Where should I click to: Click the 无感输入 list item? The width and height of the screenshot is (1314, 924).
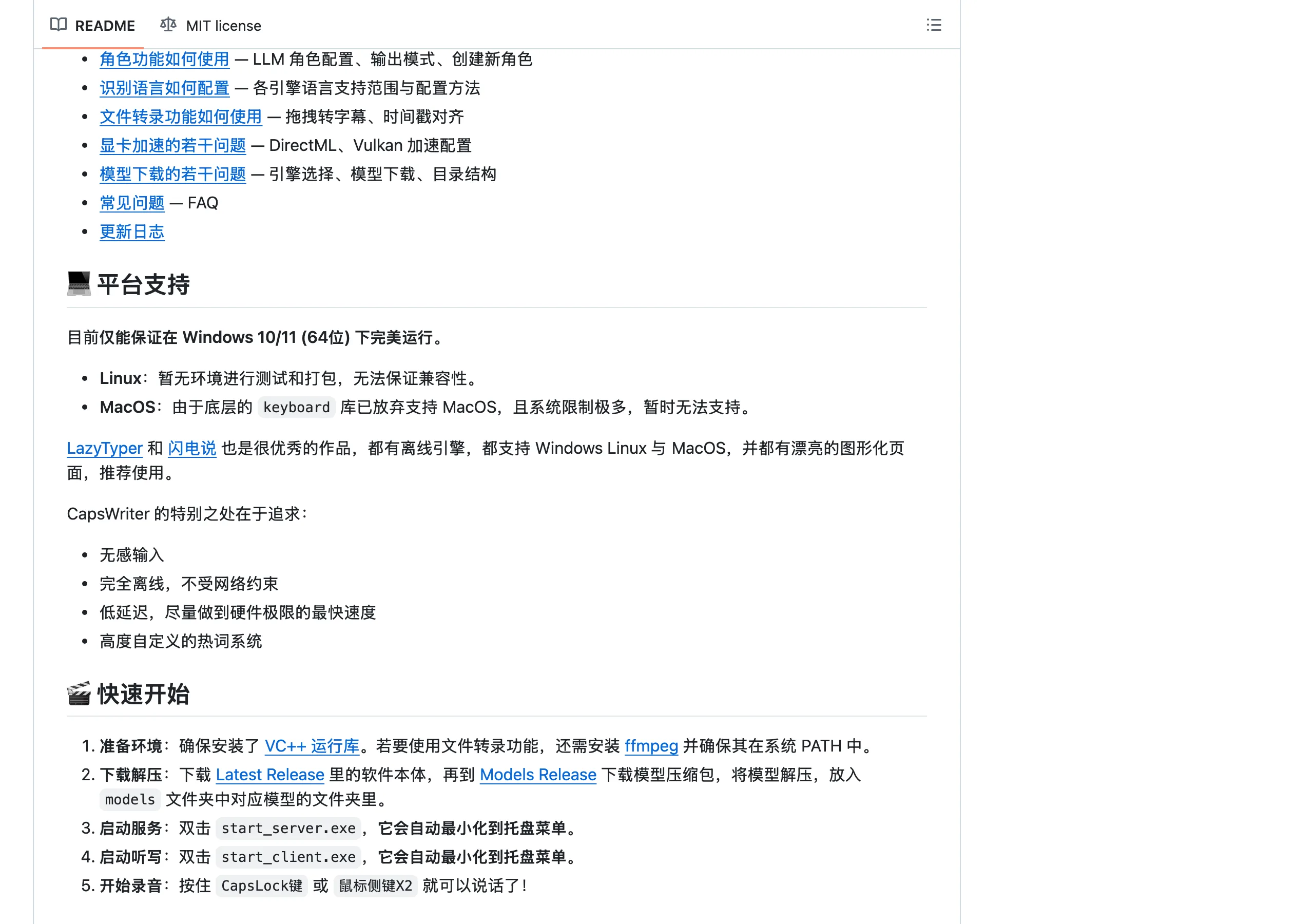(131, 555)
